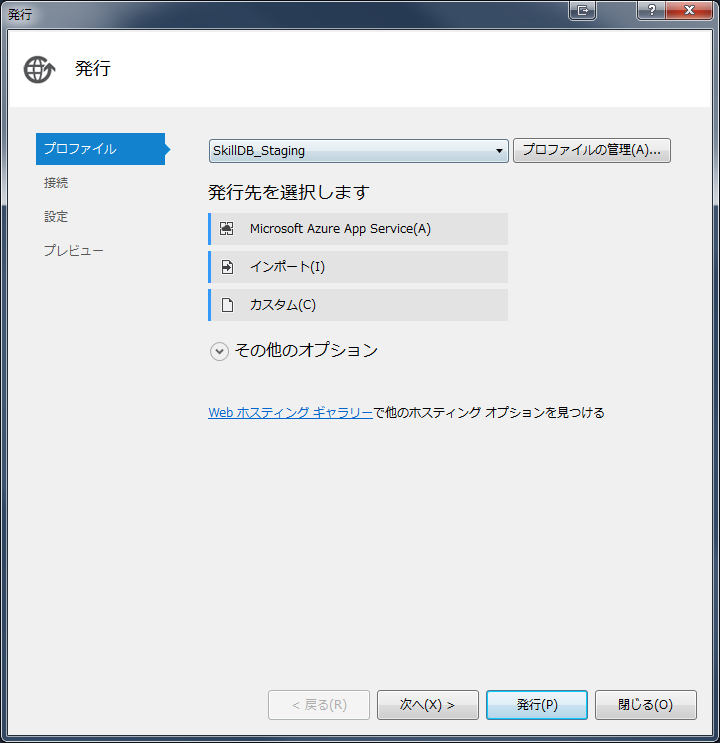The width and height of the screenshot is (720, 743).
Task: Click the その他のオプション heading text
Action: [306, 350]
